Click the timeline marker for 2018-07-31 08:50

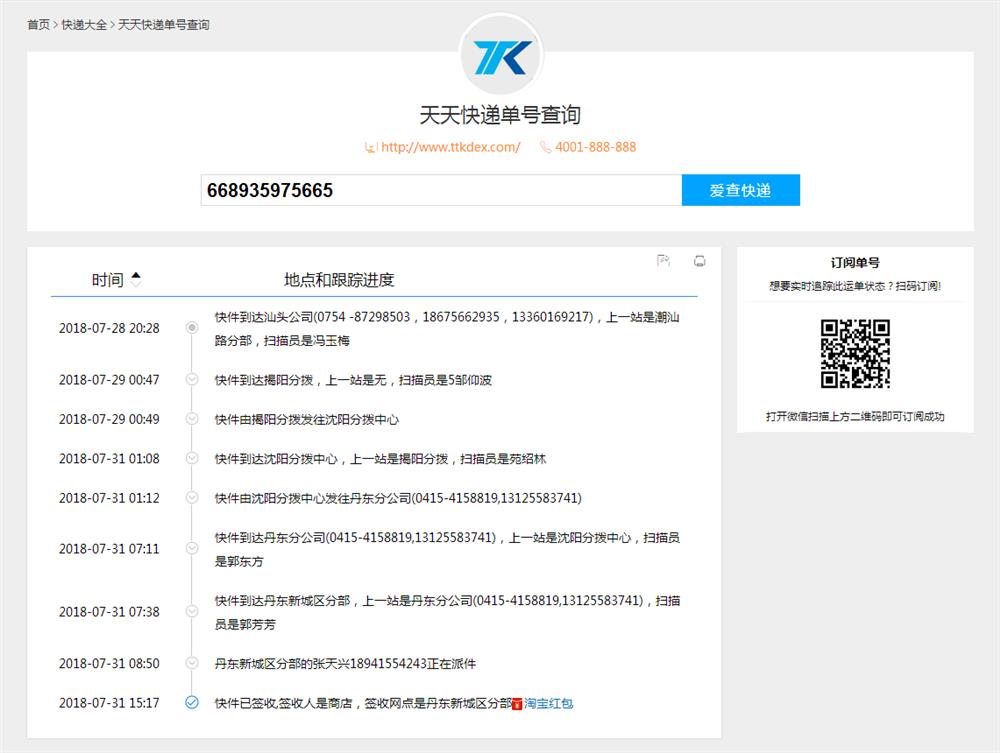pyautogui.click(x=191, y=663)
